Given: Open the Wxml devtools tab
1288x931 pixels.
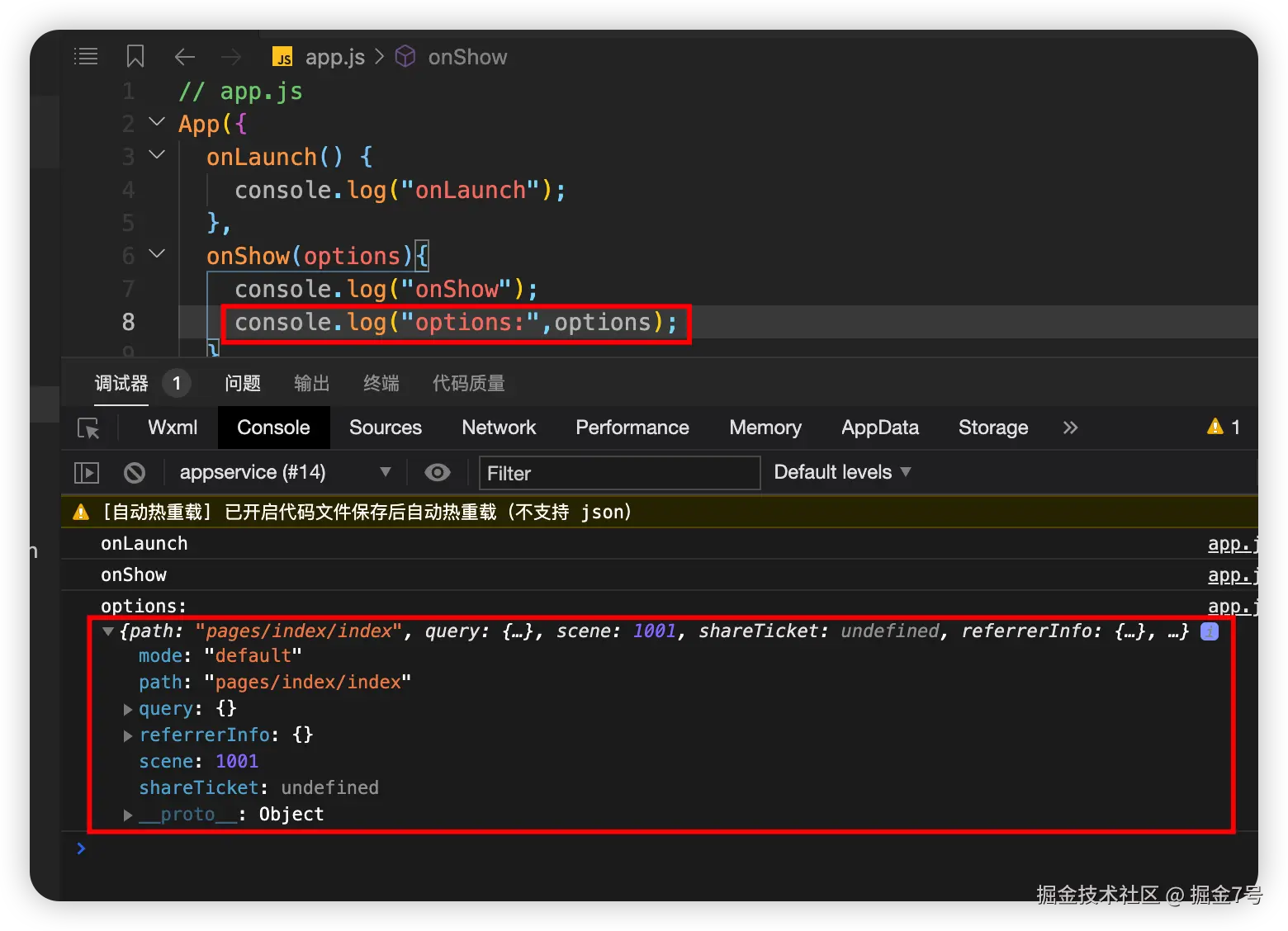Looking at the screenshot, I should (x=173, y=428).
